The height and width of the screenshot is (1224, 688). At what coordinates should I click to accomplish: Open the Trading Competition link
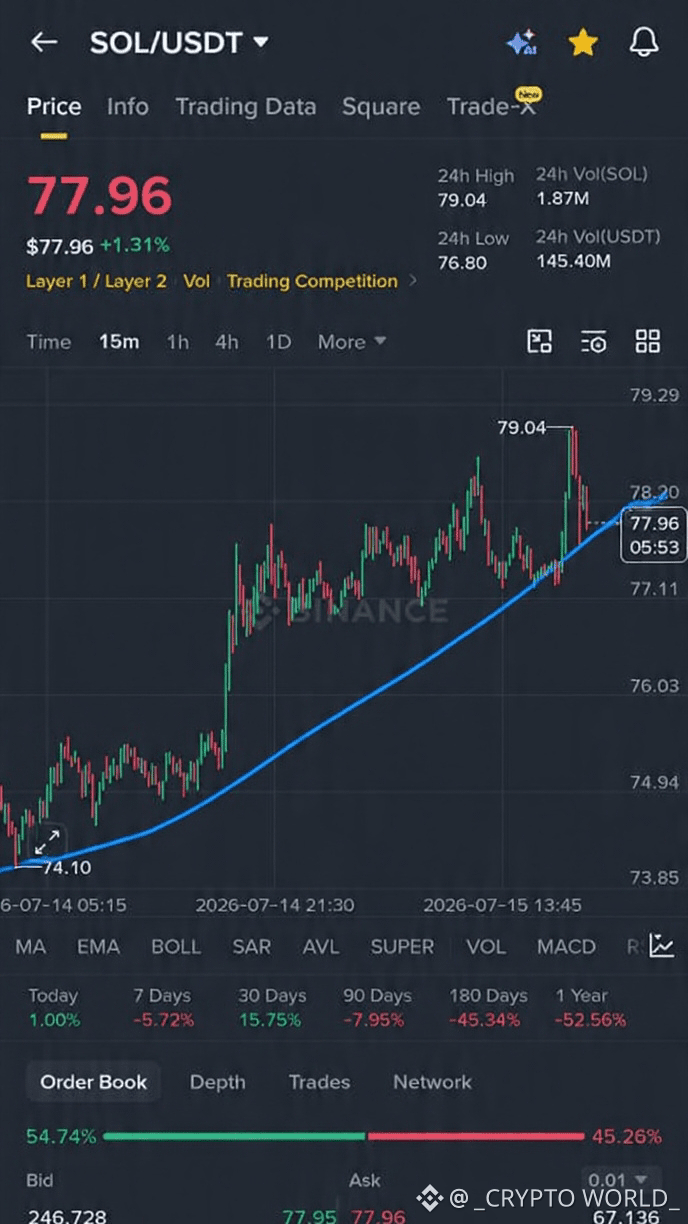[312, 281]
